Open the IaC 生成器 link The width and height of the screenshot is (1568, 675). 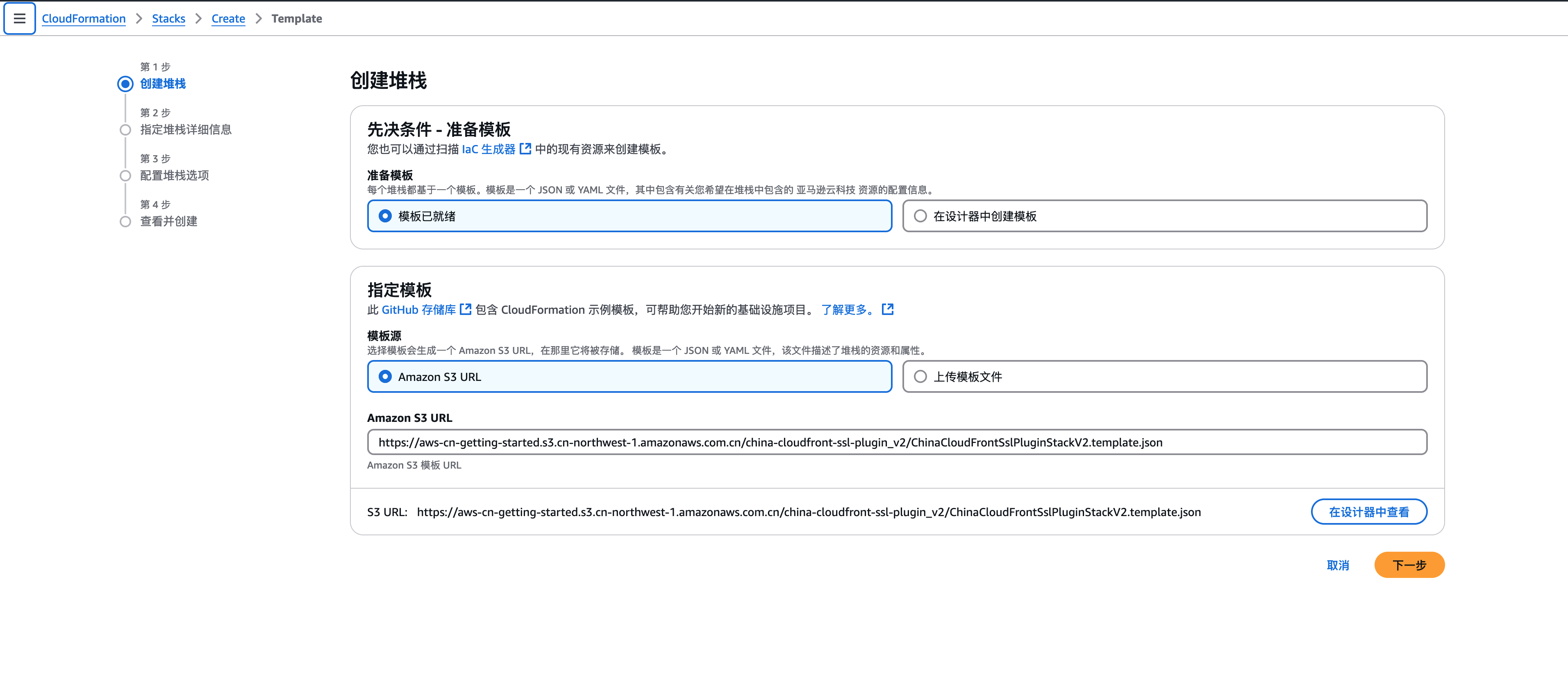[488, 149]
